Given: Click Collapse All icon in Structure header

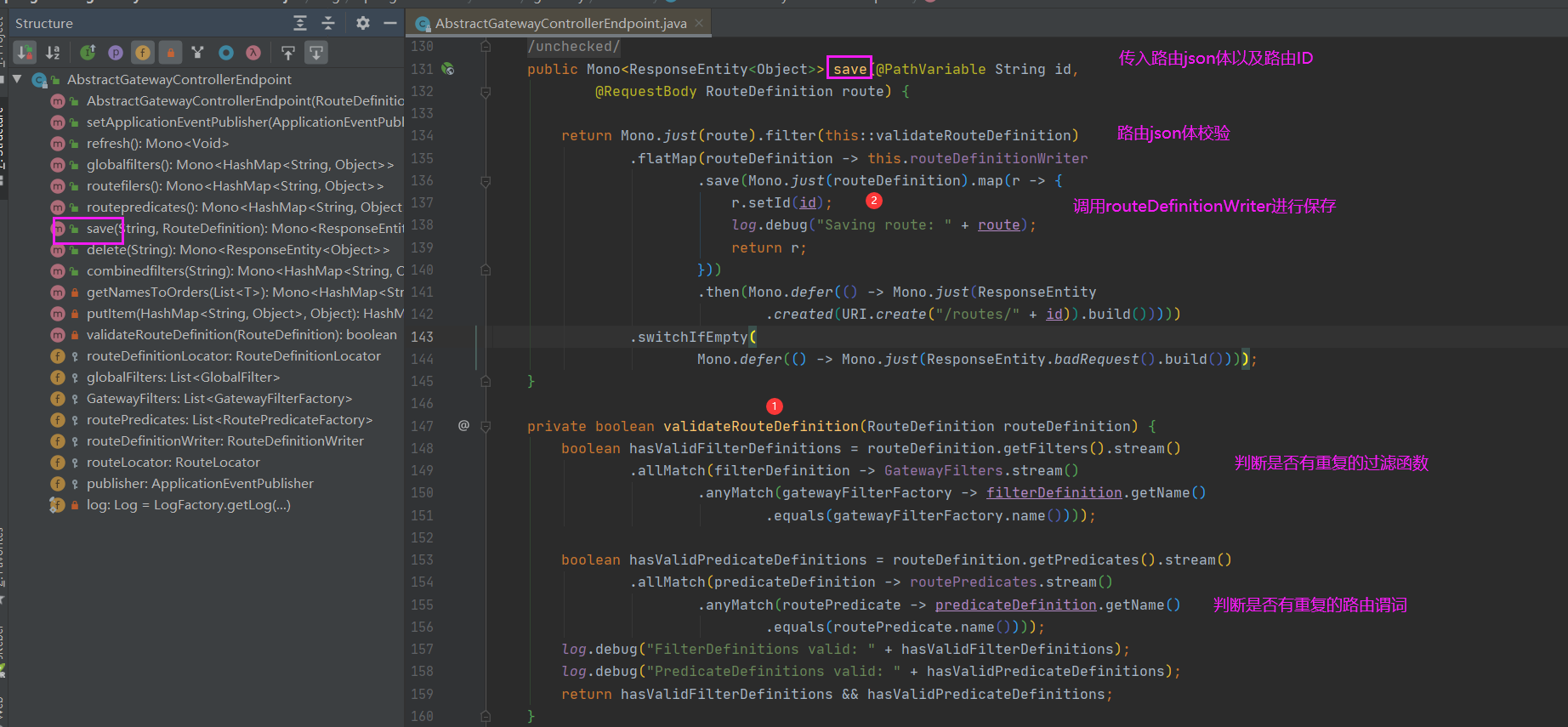Looking at the screenshot, I should (x=328, y=23).
